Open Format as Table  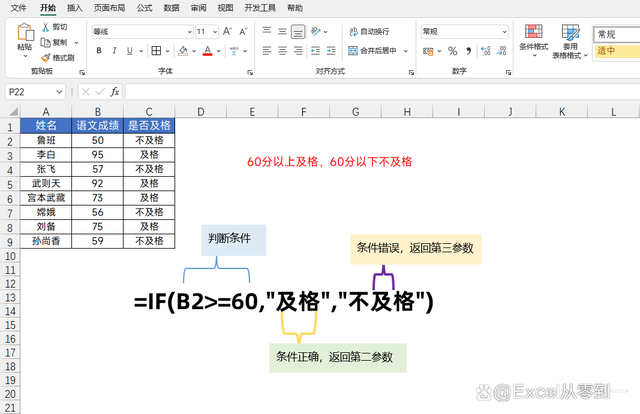[570, 41]
